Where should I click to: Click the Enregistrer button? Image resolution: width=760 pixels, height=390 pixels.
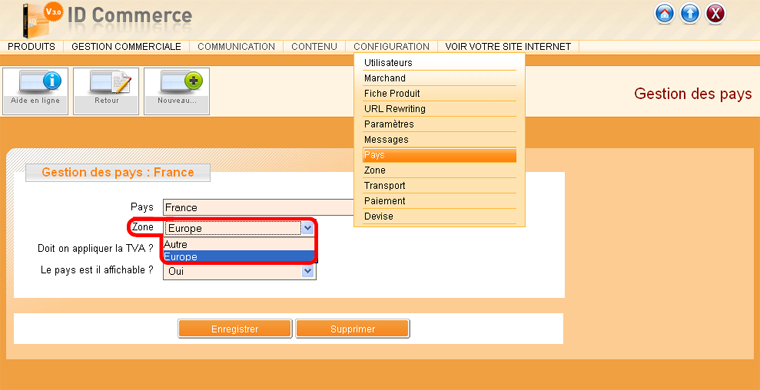pyautogui.click(x=235, y=329)
